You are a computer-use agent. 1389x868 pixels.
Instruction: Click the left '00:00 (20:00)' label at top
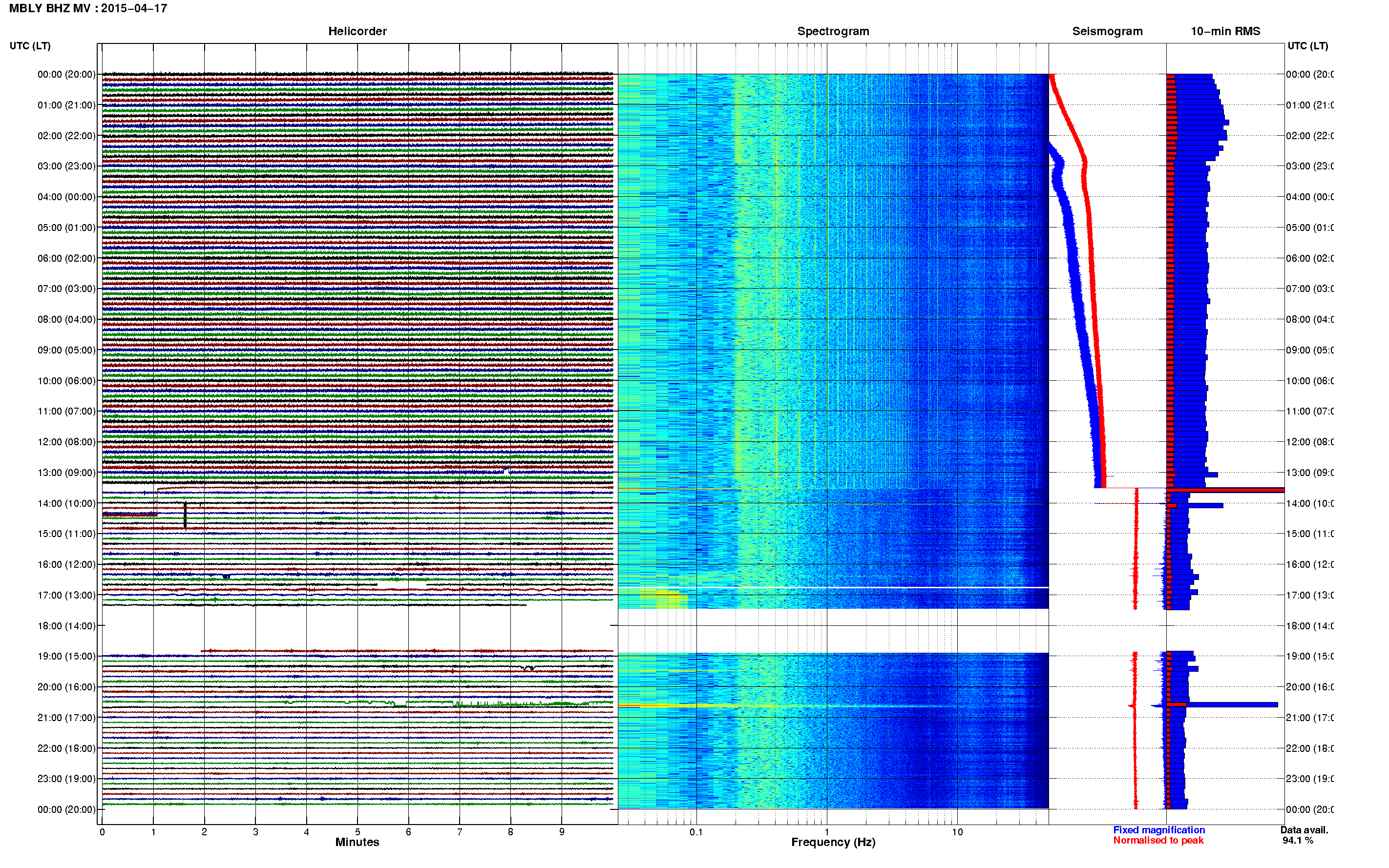click(66, 74)
